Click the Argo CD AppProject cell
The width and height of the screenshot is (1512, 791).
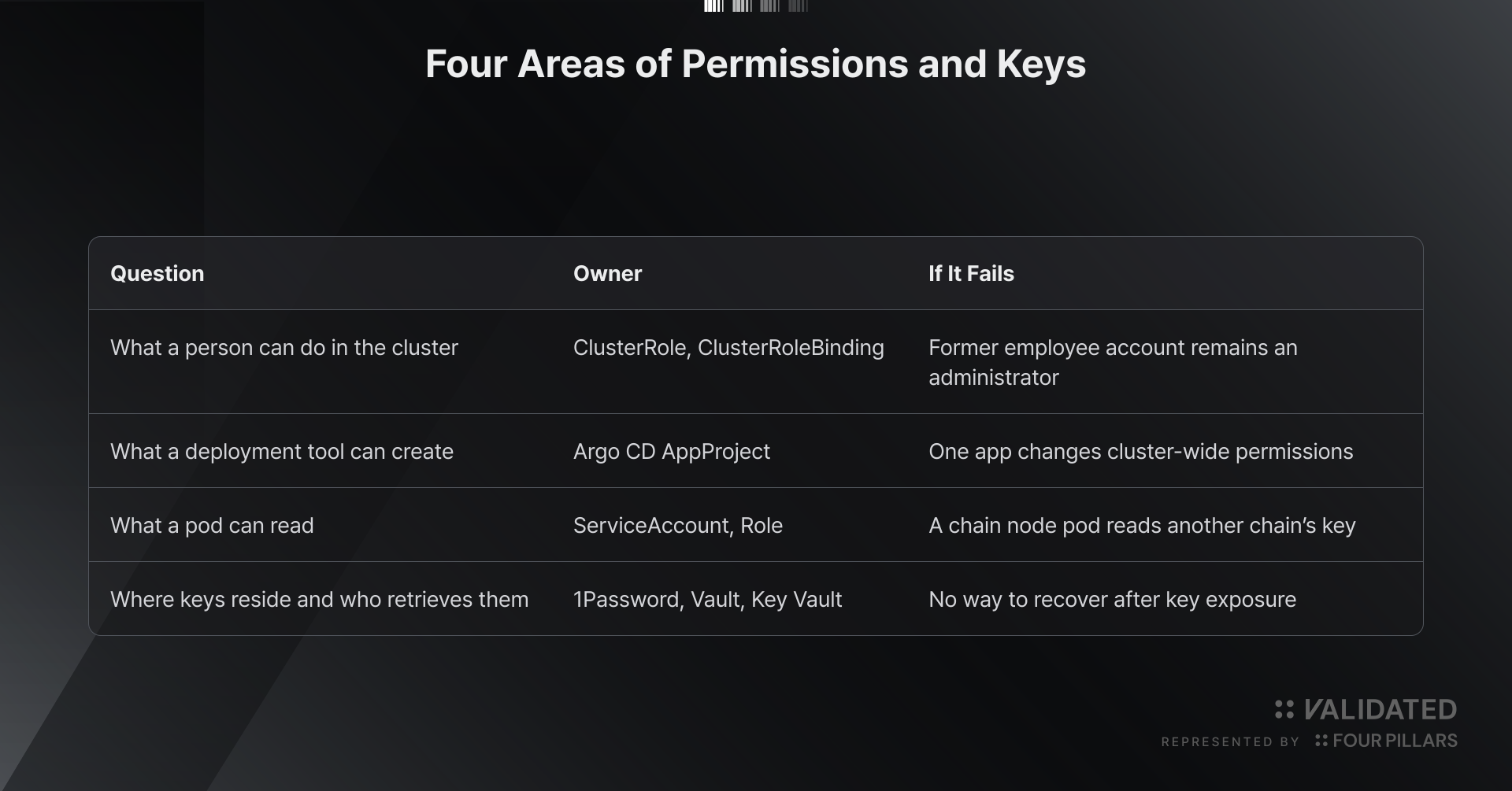pos(672,452)
